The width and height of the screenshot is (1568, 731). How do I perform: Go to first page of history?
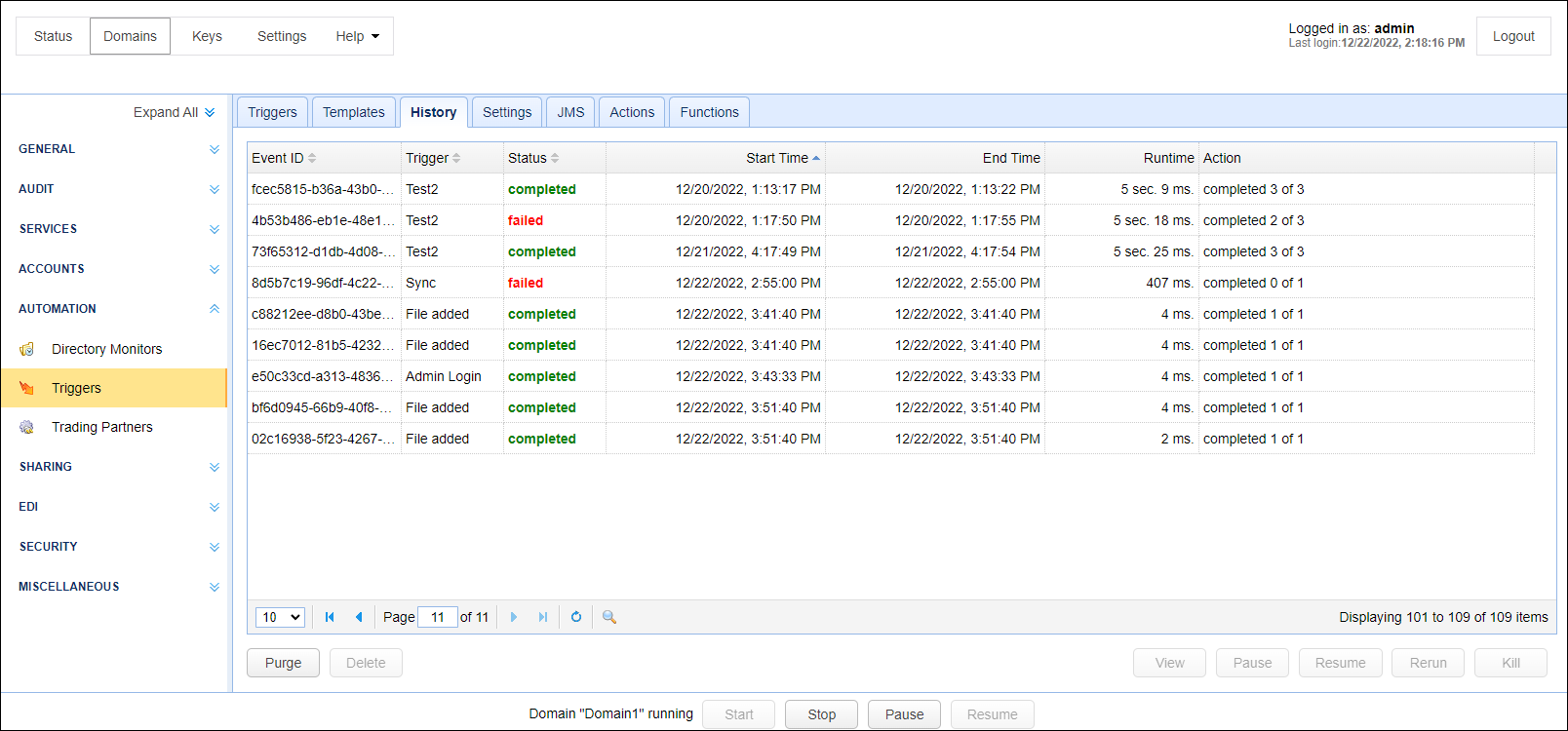[x=330, y=617]
